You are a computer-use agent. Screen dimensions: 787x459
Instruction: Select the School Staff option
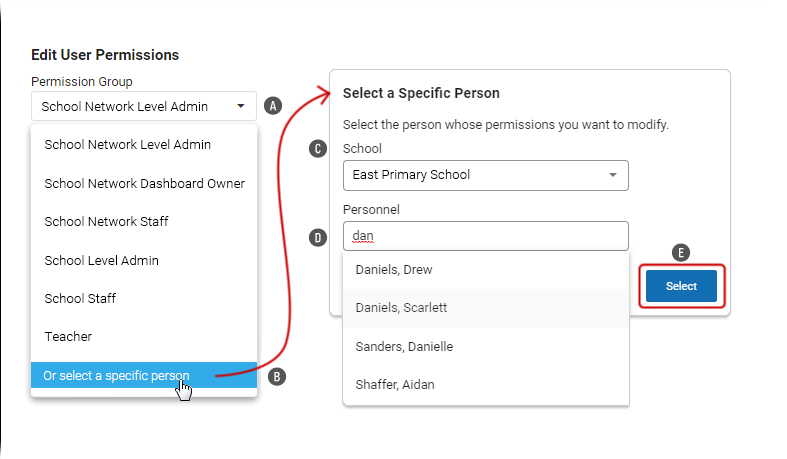point(144,298)
